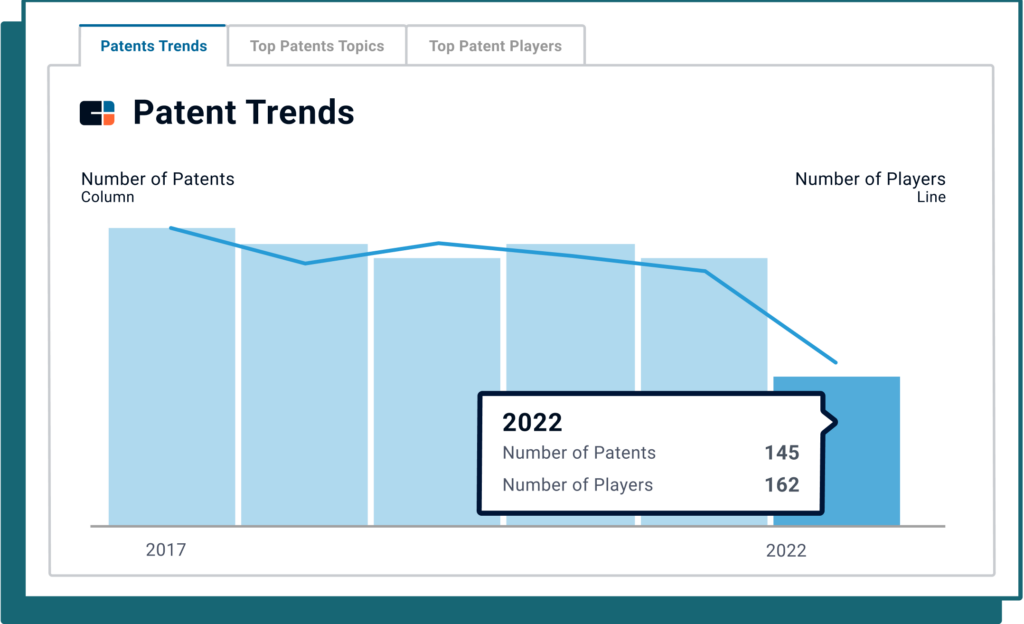Click the line endpoint above the 2022 column
This screenshot has width=1024, height=624.
click(836, 362)
